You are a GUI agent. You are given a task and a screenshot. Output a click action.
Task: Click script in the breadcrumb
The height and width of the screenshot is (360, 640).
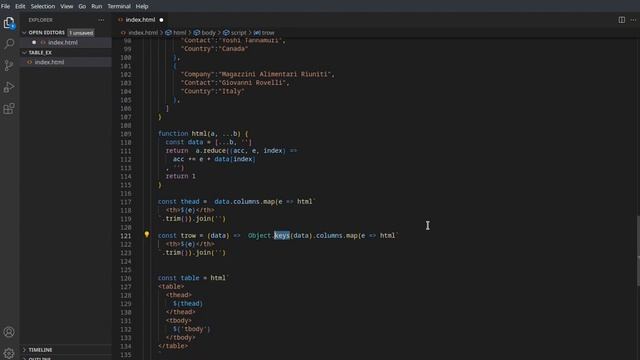238,33
